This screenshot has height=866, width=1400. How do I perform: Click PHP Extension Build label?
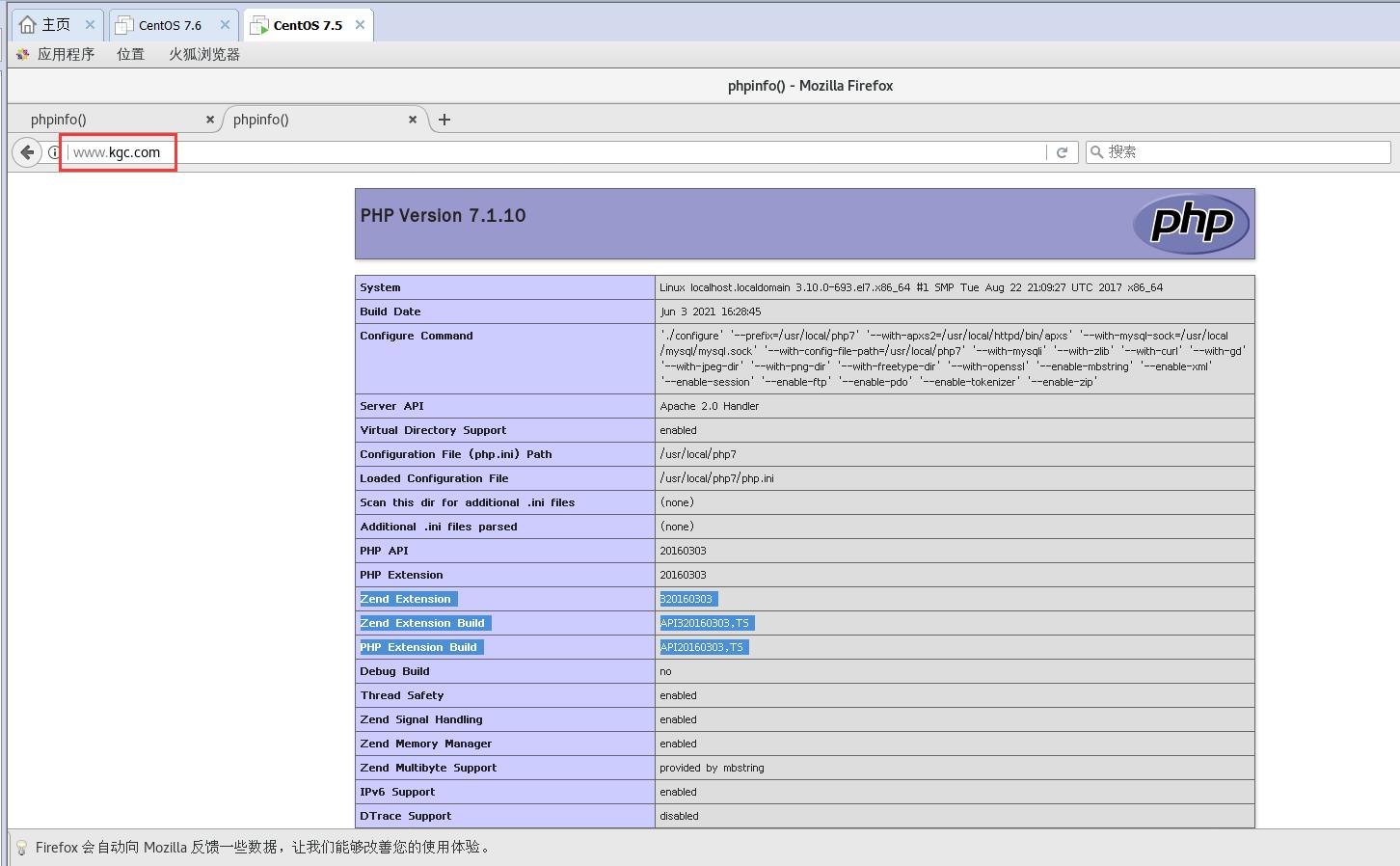coord(418,647)
